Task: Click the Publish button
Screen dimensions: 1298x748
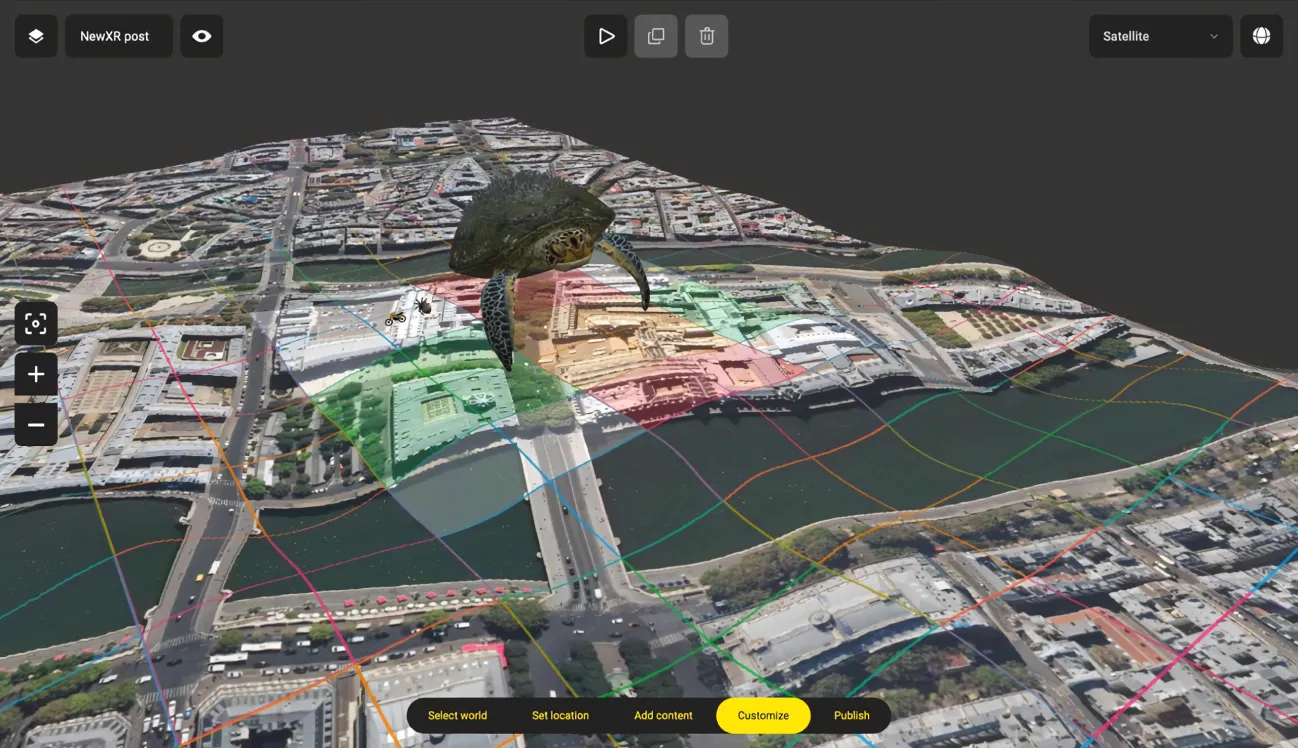Action: tap(851, 715)
